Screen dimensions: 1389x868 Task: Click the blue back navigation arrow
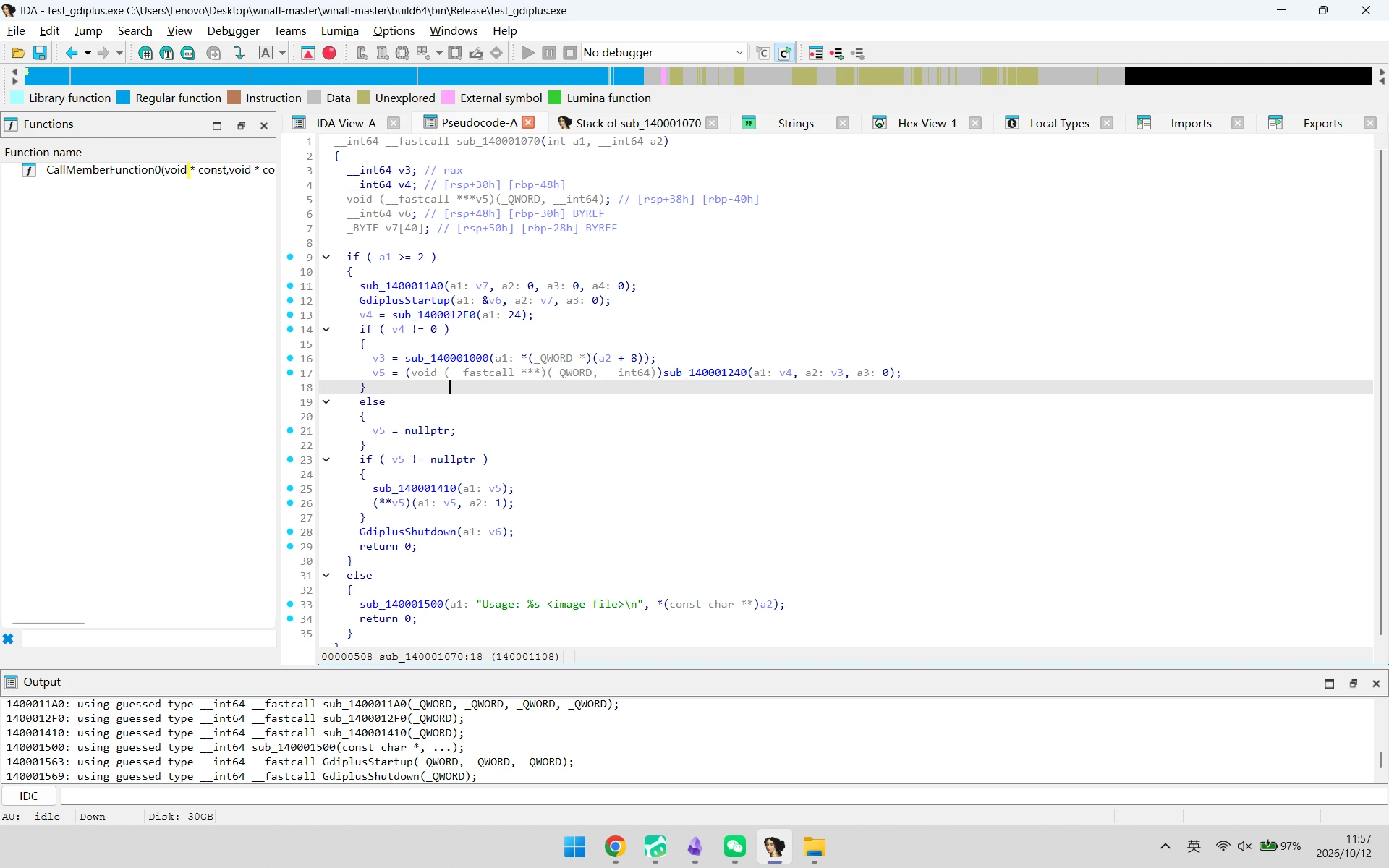(x=72, y=53)
